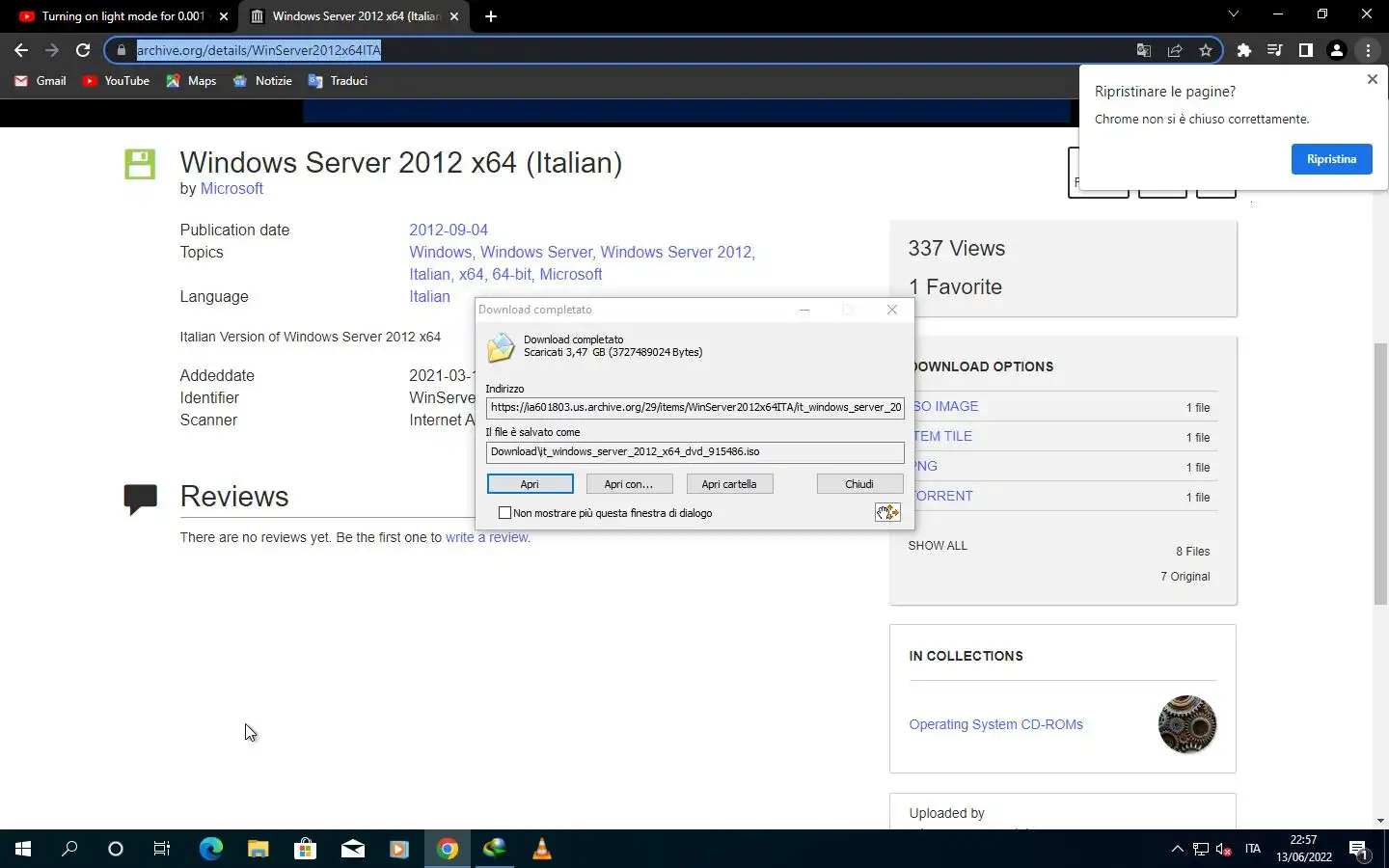1389x868 pixels.
Task: Close the Windows Server 2012 x64 tab
Action: [x=454, y=16]
